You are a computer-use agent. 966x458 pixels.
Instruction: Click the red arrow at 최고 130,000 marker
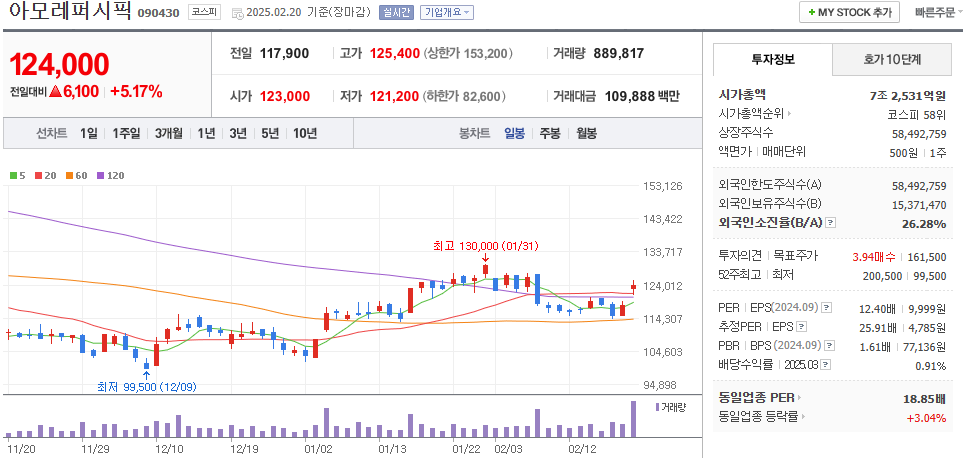(485, 258)
